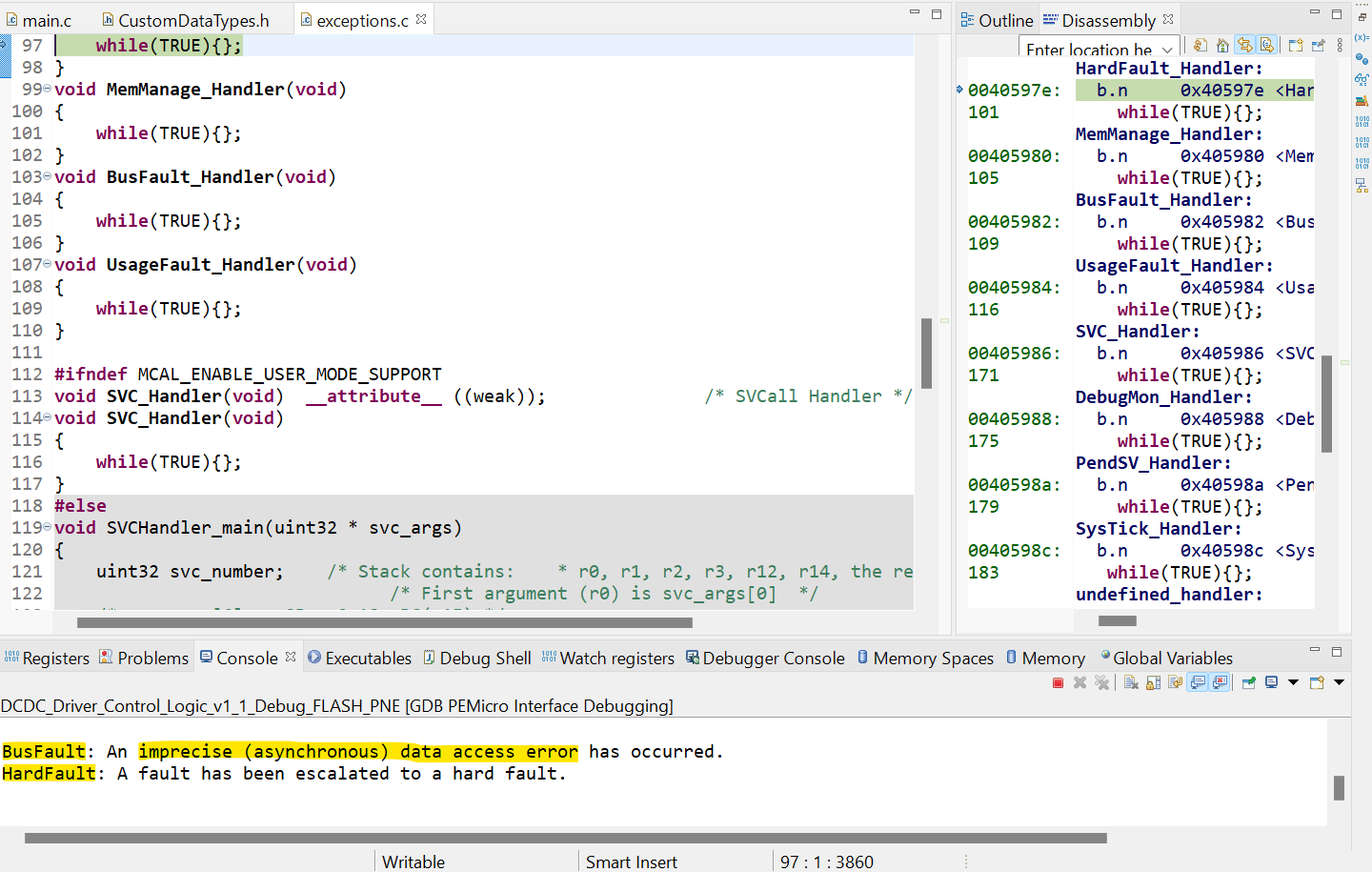Collapse BusFault_Handler function at line 103
Viewport: 1372px width, 872px height.
(48, 176)
